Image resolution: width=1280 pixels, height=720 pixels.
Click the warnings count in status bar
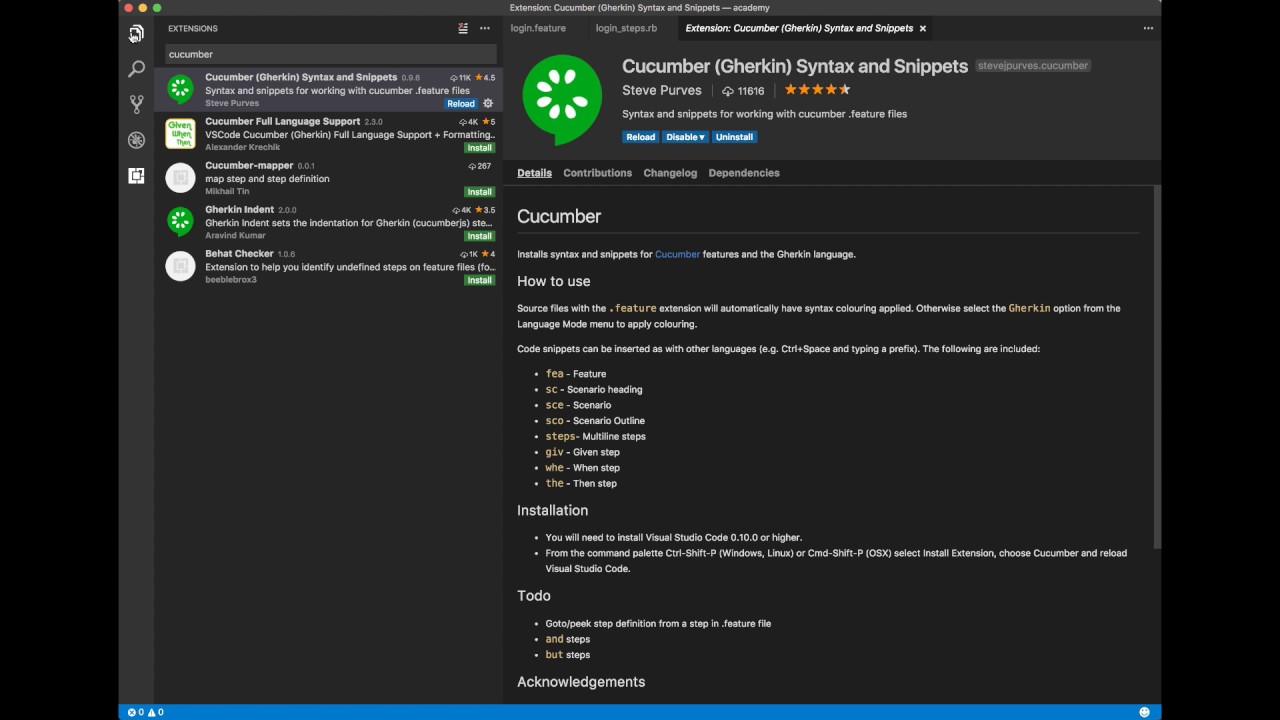[156, 712]
